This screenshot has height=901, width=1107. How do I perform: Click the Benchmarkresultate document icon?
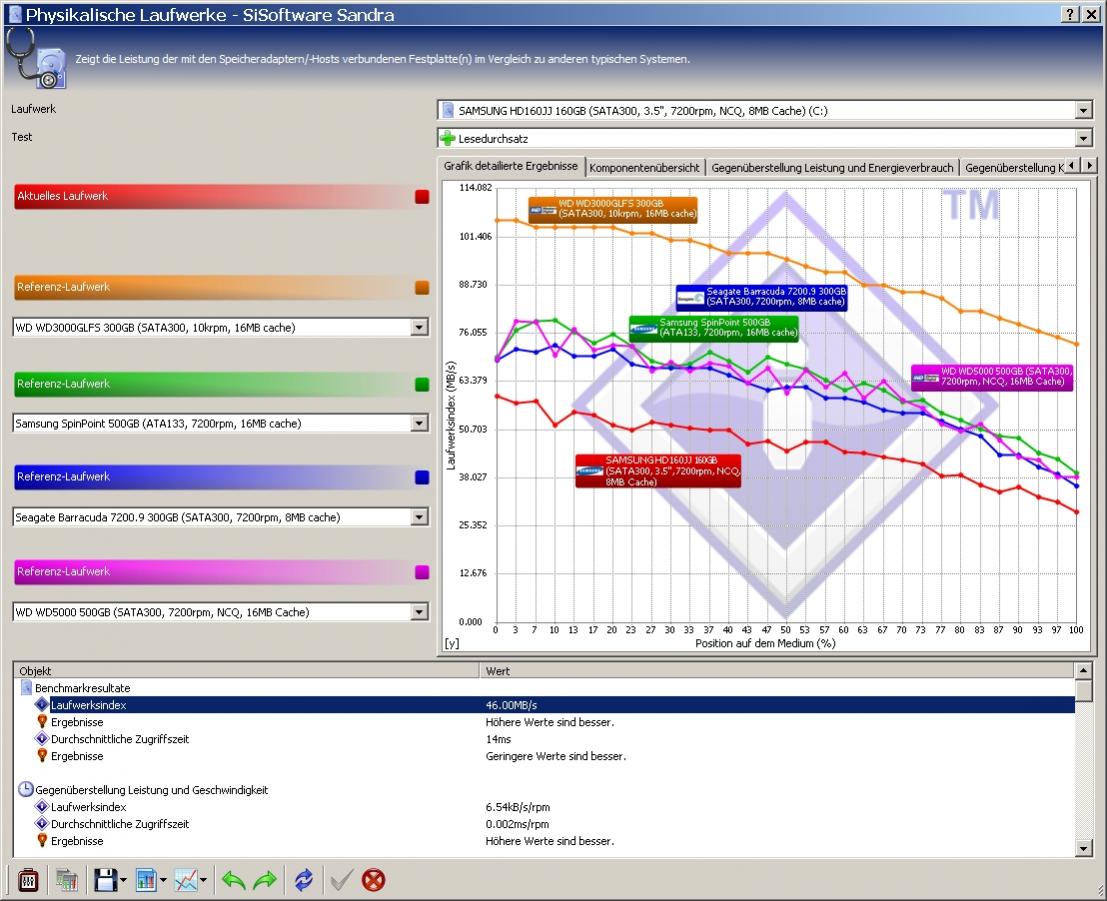point(27,688)
